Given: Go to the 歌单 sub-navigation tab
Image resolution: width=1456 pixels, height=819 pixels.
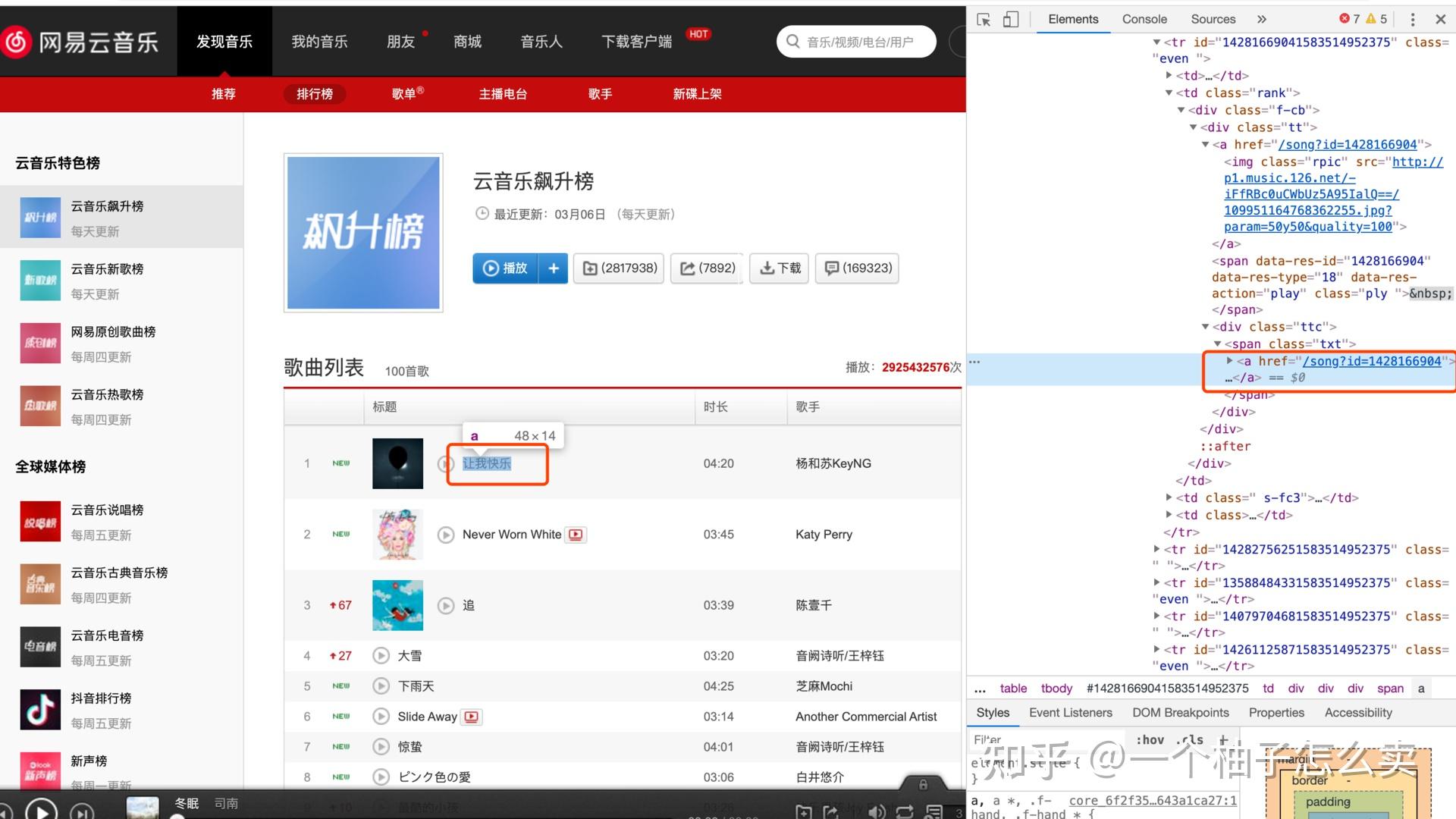Looking at the screenshot, I should tap(407, 94).
